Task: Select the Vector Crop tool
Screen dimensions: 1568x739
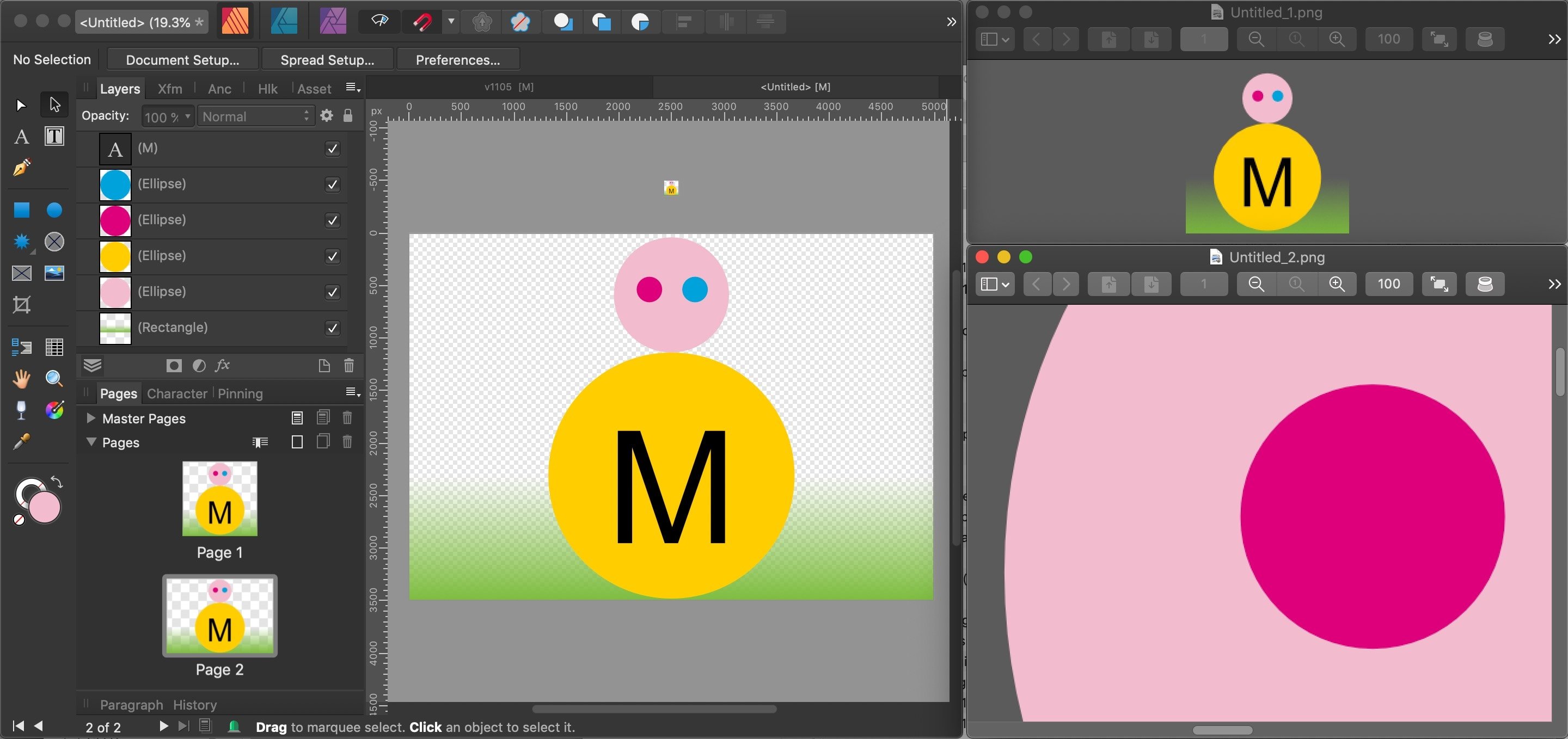Action: pyautogui.click(x=21, y=305)
